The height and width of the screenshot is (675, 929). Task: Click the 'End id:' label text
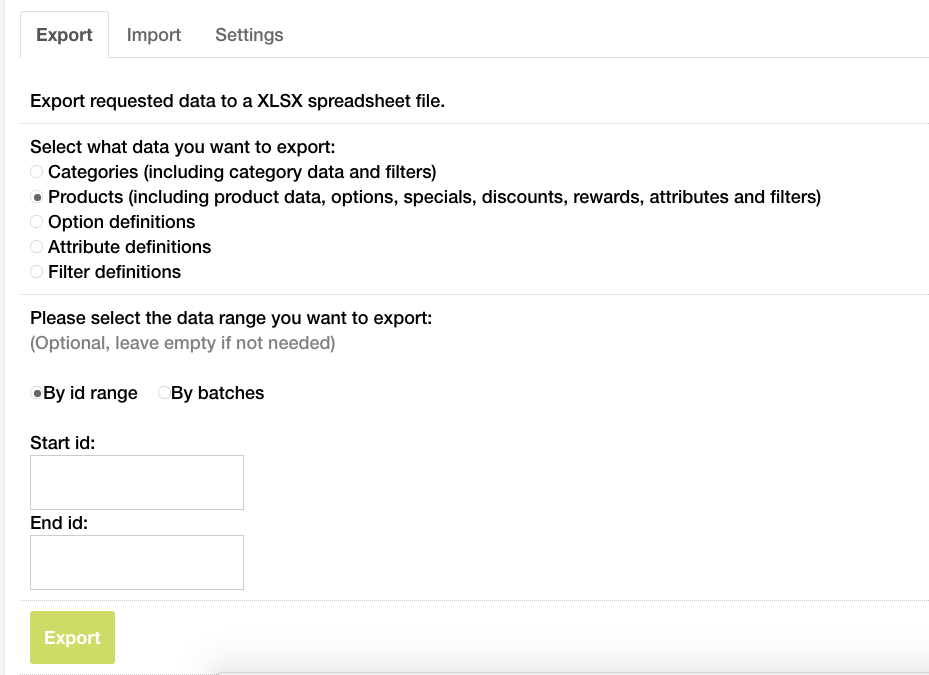59,523
